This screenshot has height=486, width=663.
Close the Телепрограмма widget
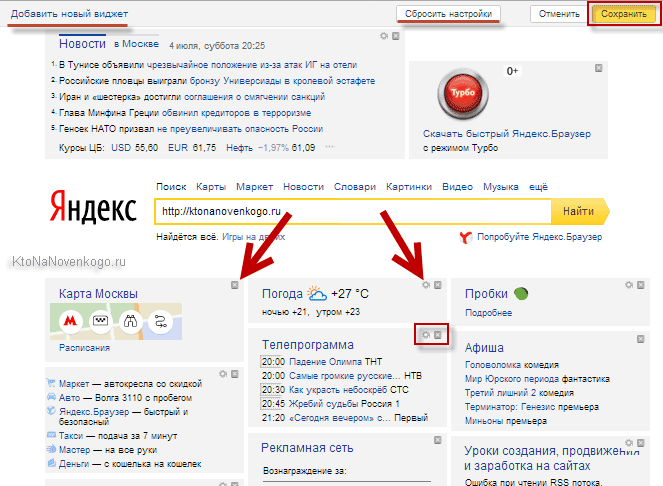coord(438,335)
